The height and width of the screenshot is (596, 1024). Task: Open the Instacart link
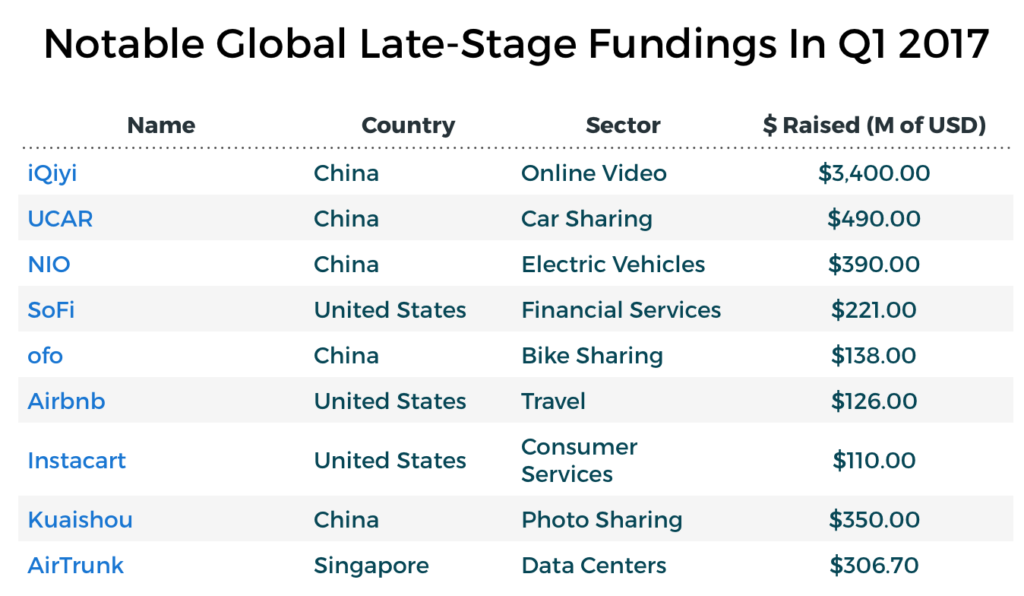(x=76, y=461)
